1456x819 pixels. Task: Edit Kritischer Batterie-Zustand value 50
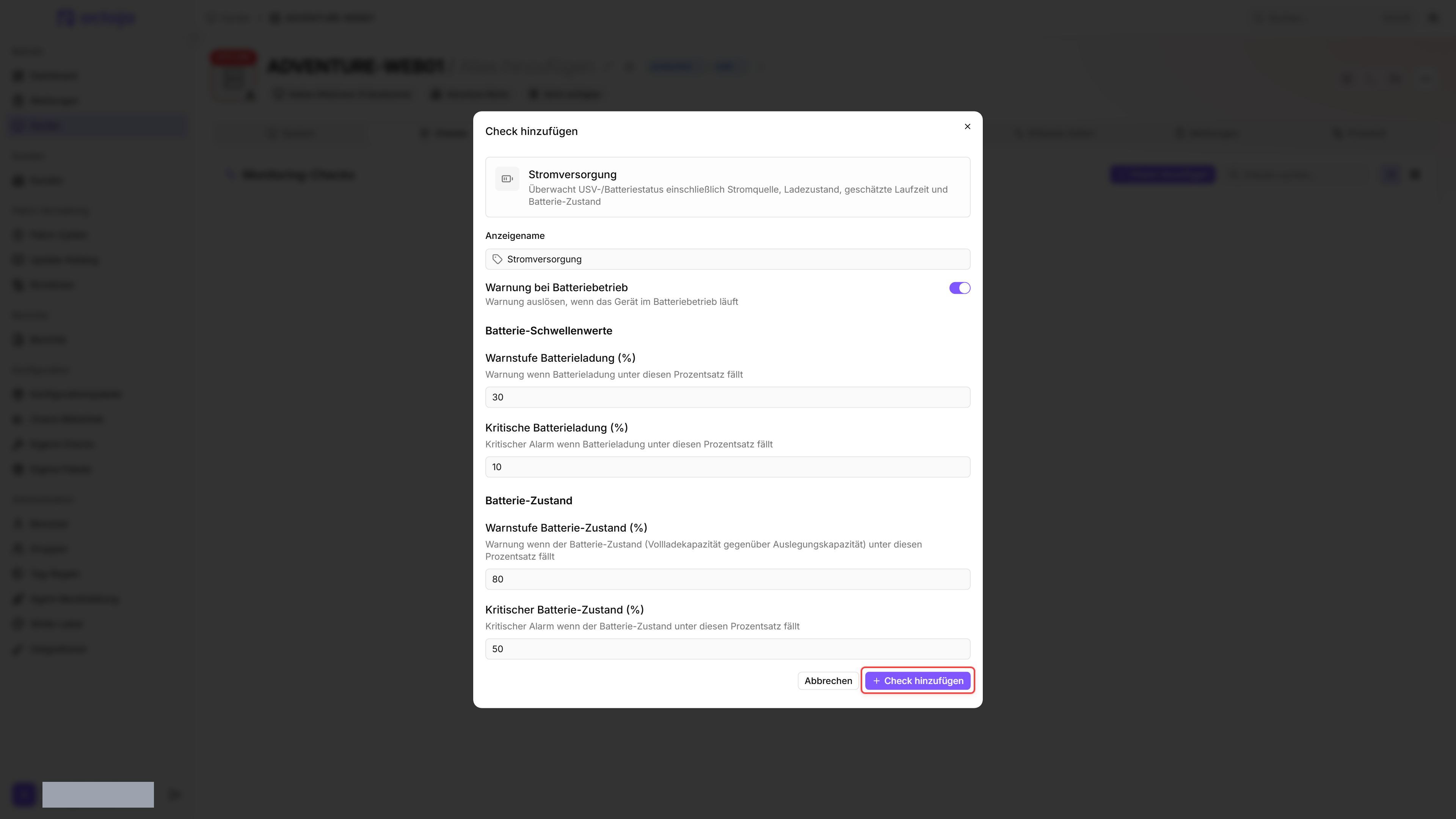pos(728,649)
